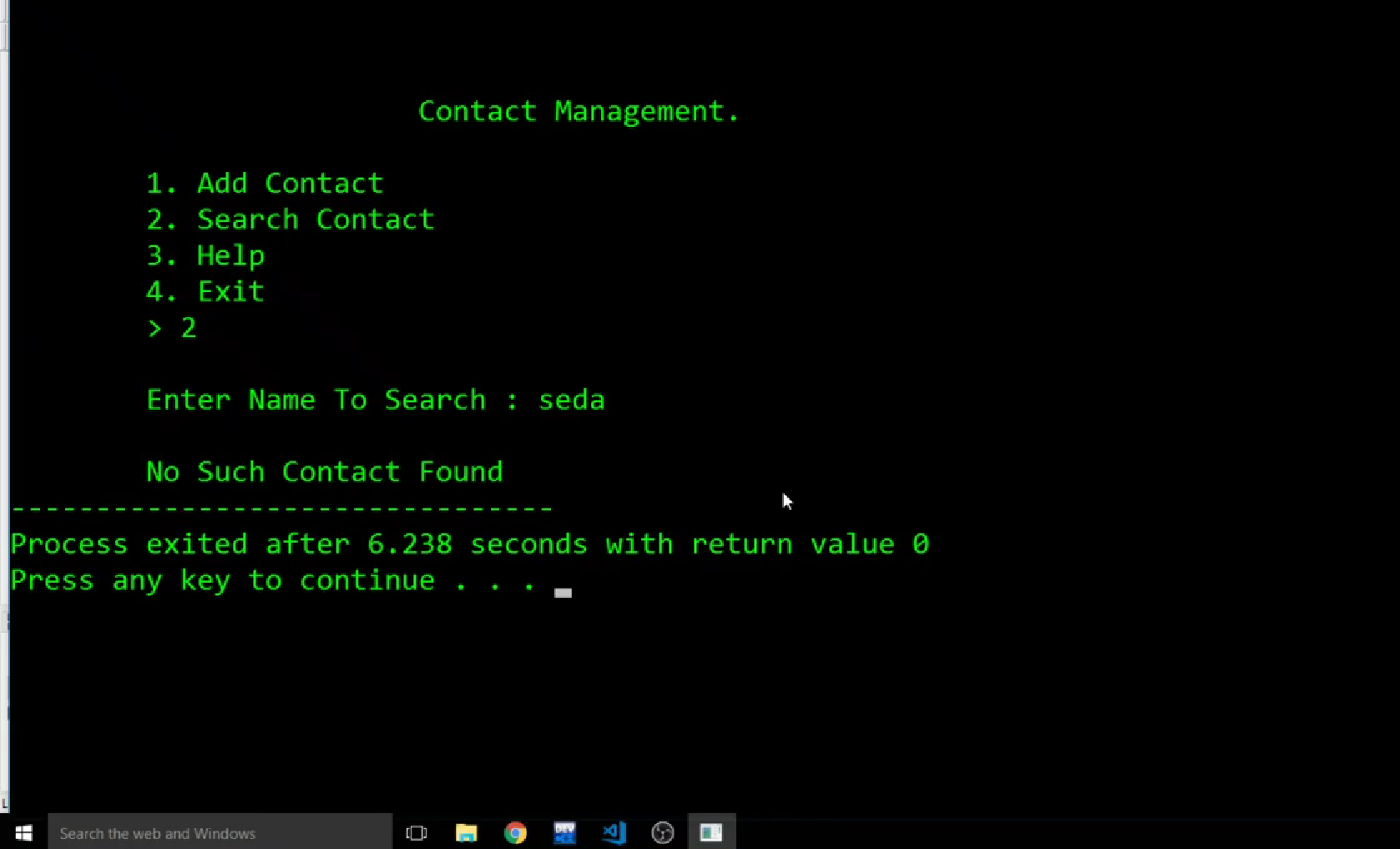The width and height of the screenshot is (1400, 849).
Task: Click the active console app taskbar icon
Action: coord(710,832)
